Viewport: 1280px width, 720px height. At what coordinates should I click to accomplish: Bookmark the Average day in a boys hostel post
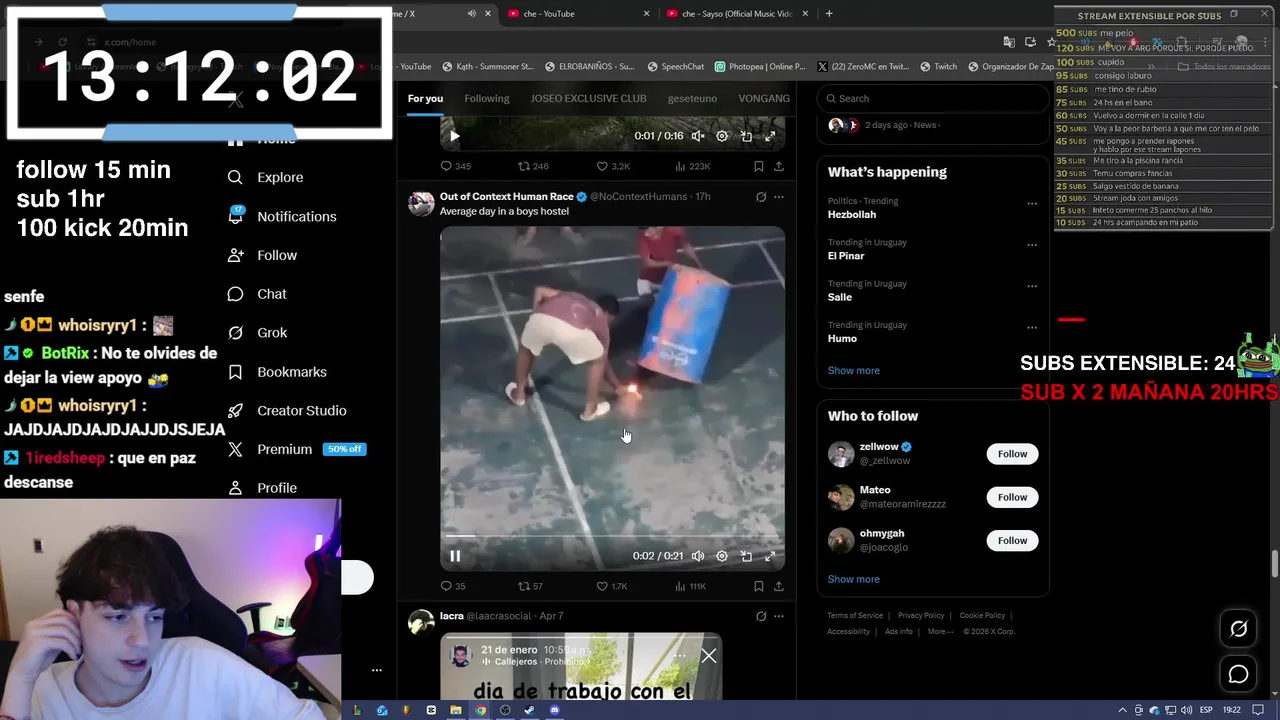click(x=758, y=586)
